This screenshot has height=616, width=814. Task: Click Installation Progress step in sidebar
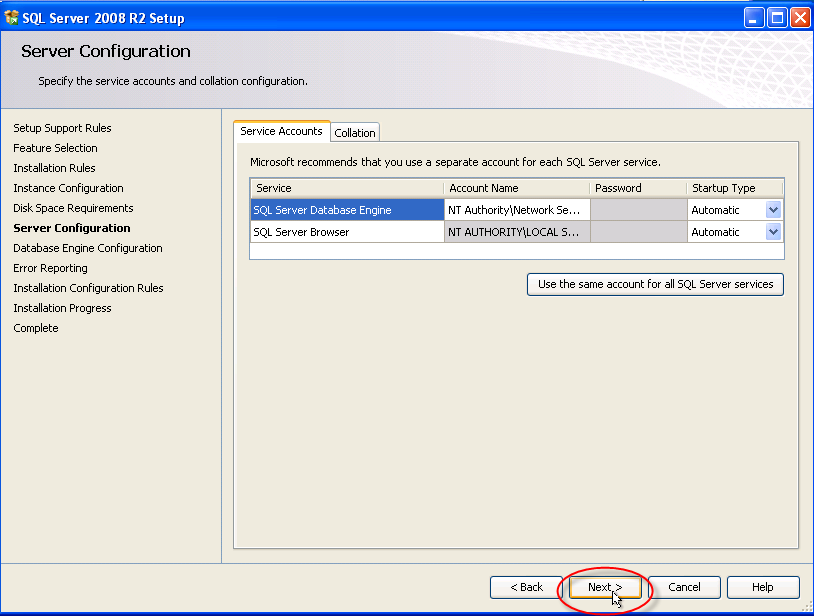(x=62, y=308)
